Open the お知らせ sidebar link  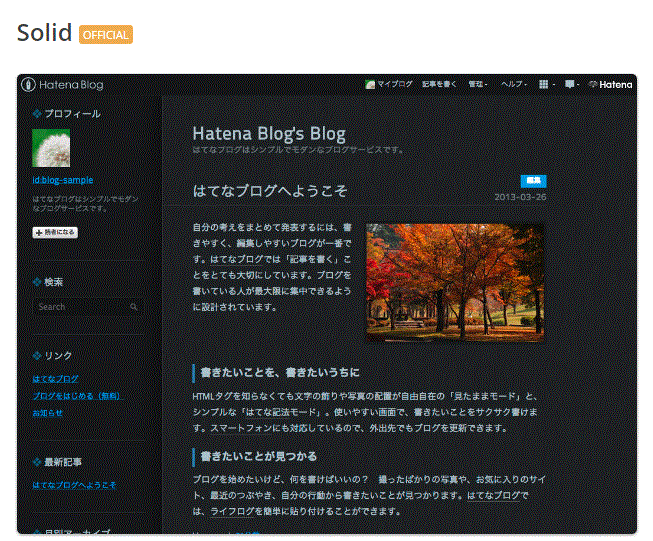tap(48, 413)
